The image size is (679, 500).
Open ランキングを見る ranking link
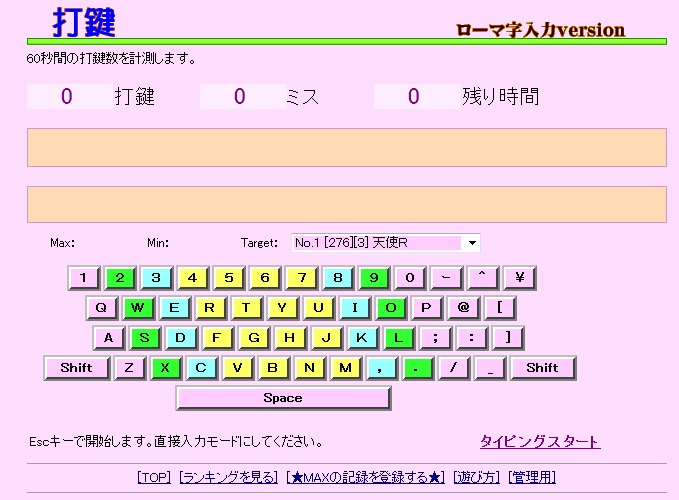[x=229, y=478]
